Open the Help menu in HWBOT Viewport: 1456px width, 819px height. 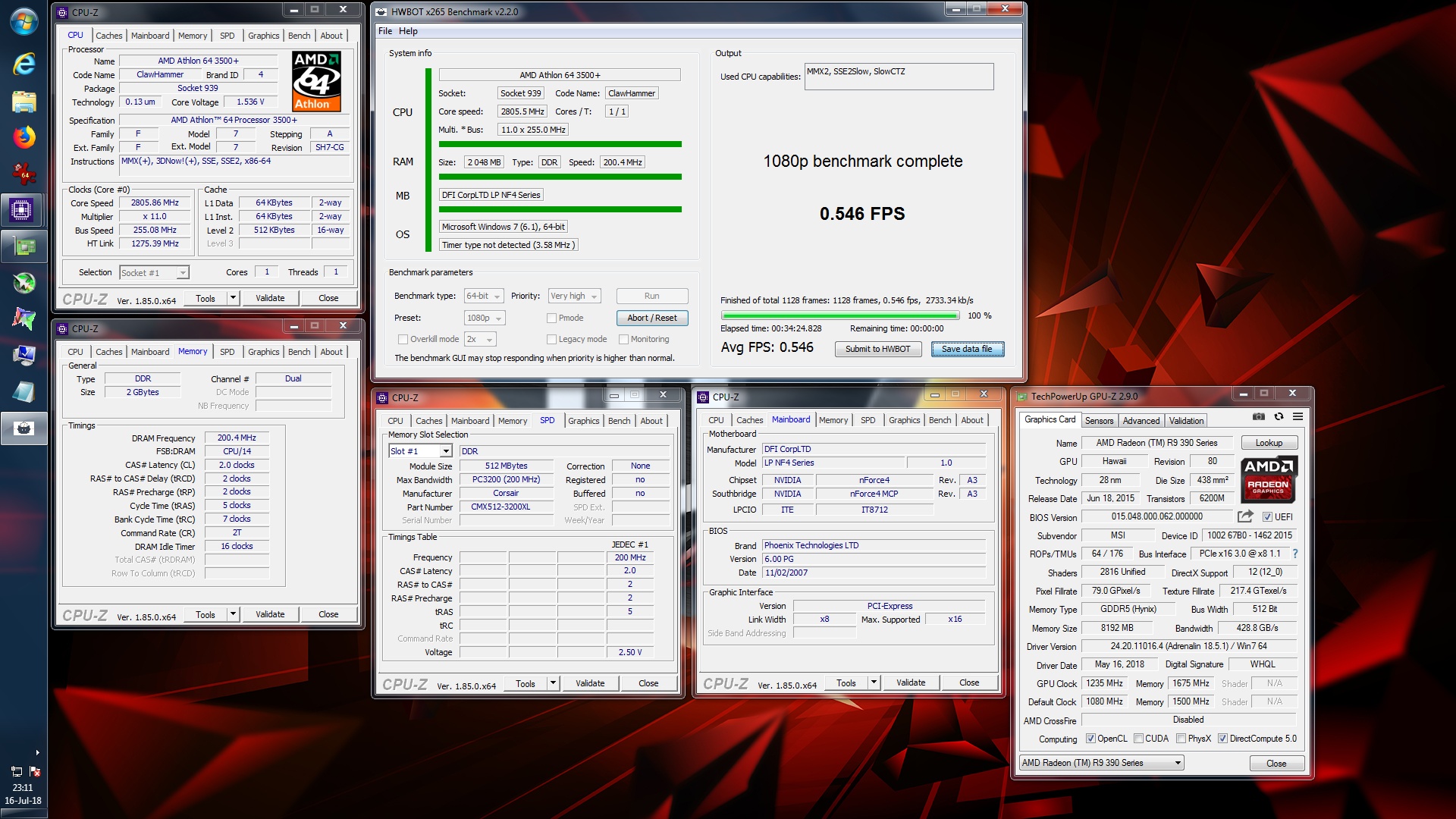pyautogui.click(x=408, y=31)
